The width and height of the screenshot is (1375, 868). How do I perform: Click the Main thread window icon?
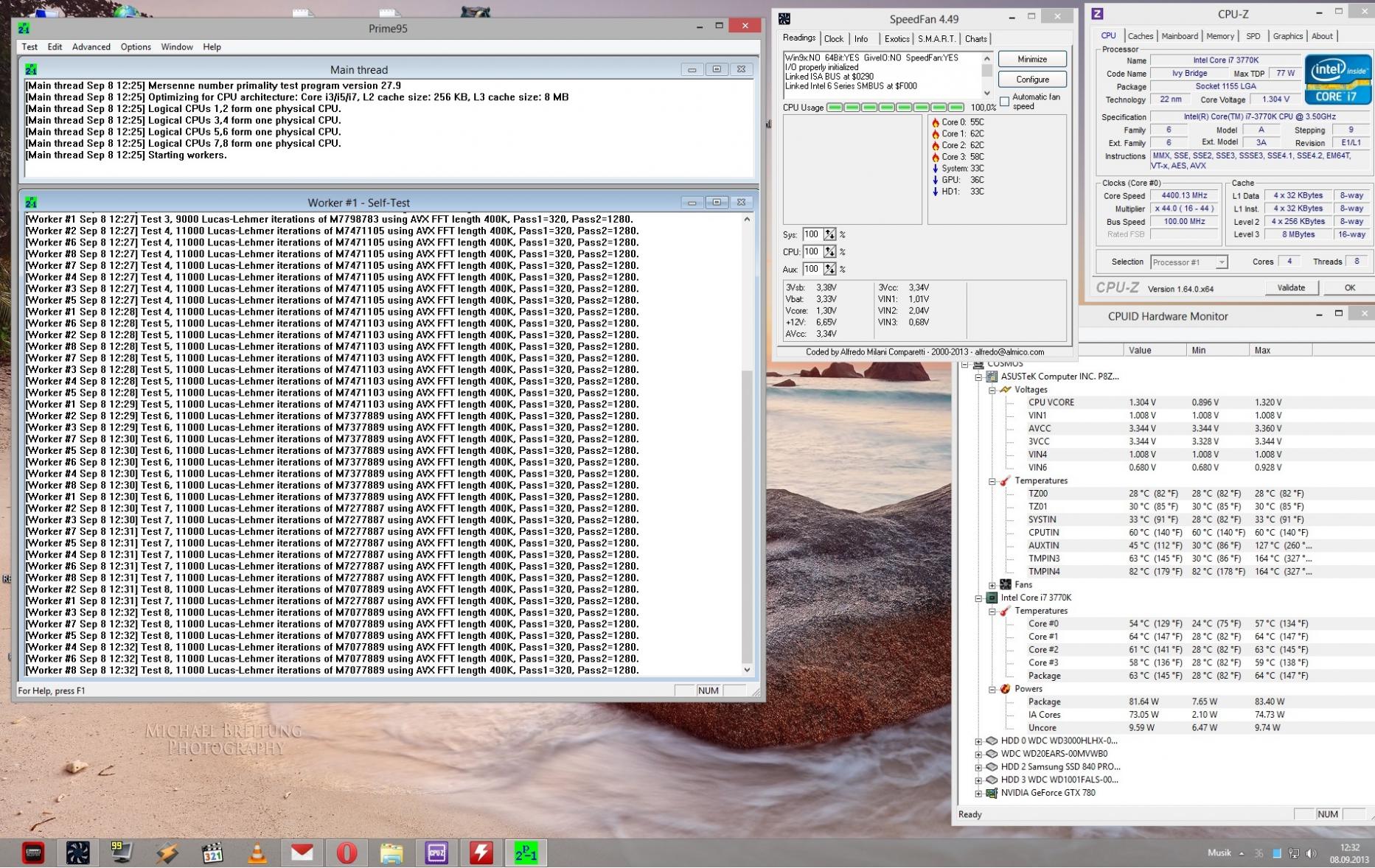[x=31, y=69]
